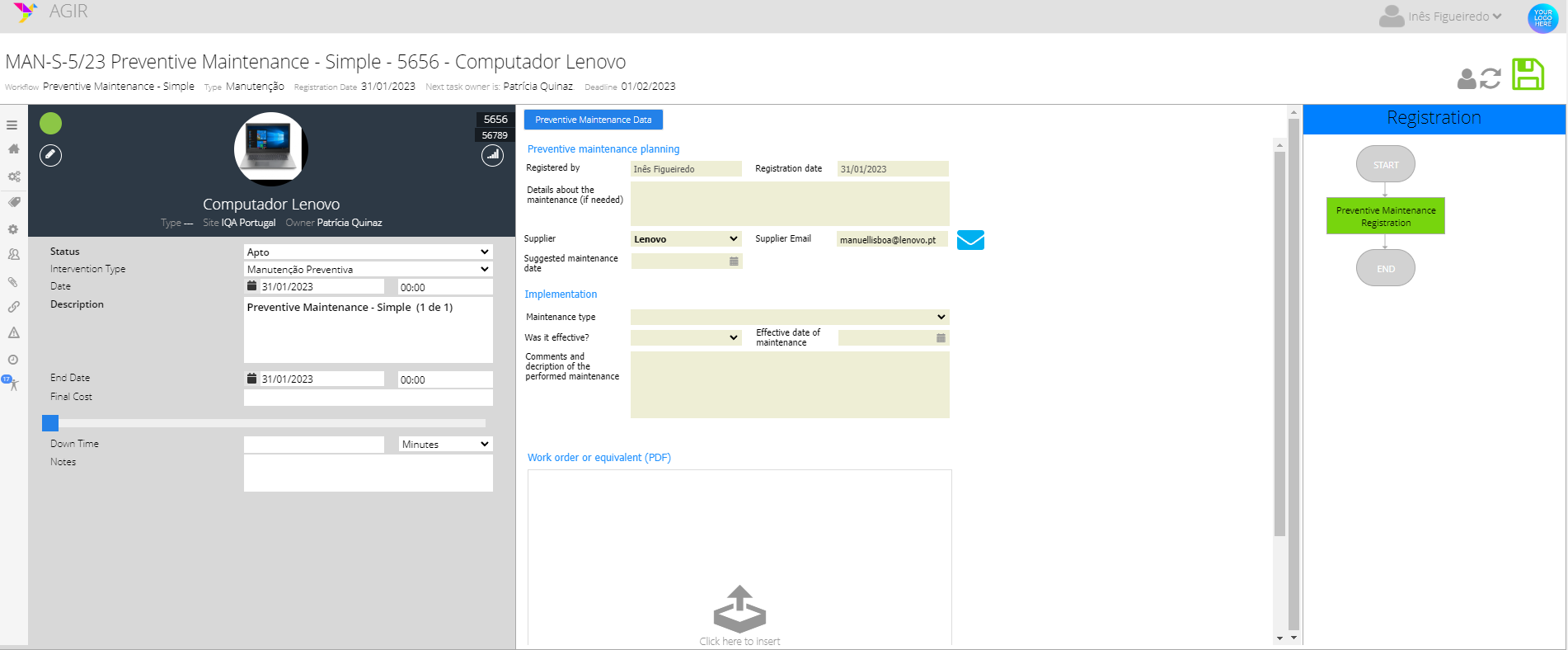Click the form panel vertical scrollbar

click(x=1279, y=343)
